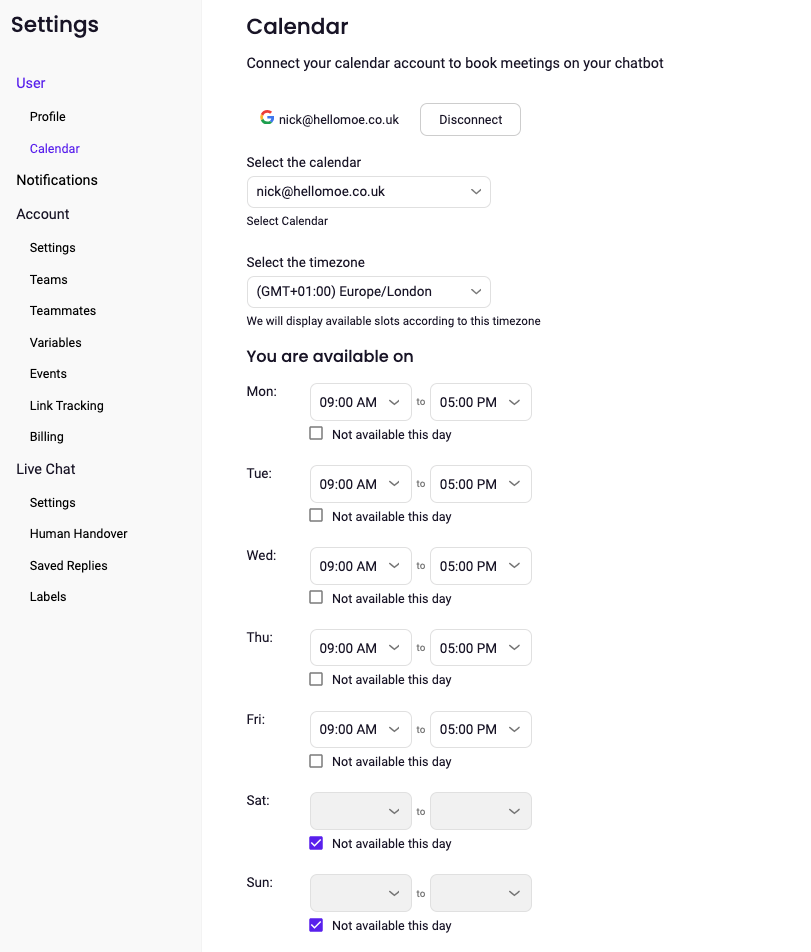This screenshot has height=952, width=811.
Task: Disconnect the Google calendar account
Action: (470, 119)
